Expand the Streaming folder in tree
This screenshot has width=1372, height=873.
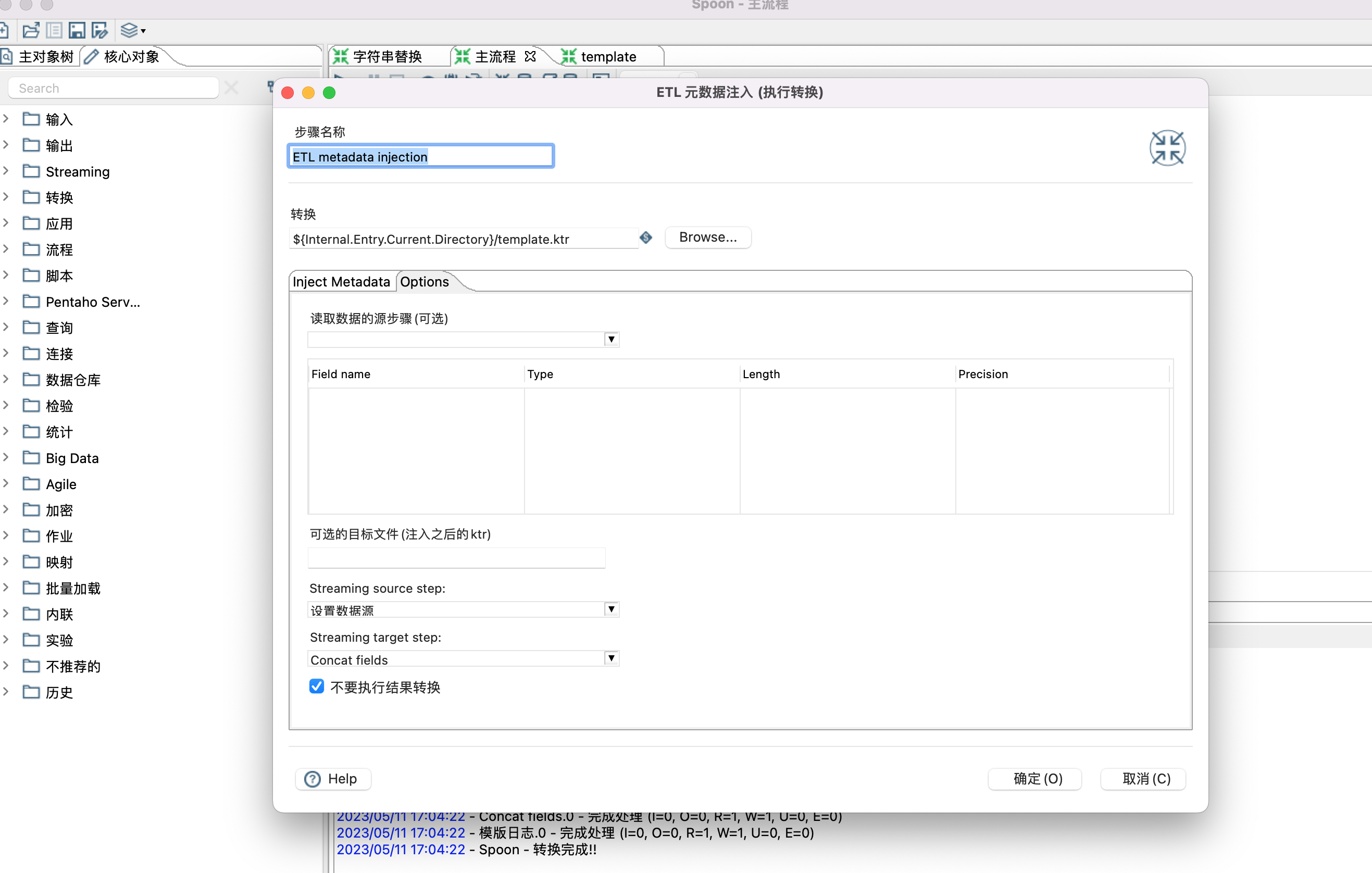click(x=6, y=171)
